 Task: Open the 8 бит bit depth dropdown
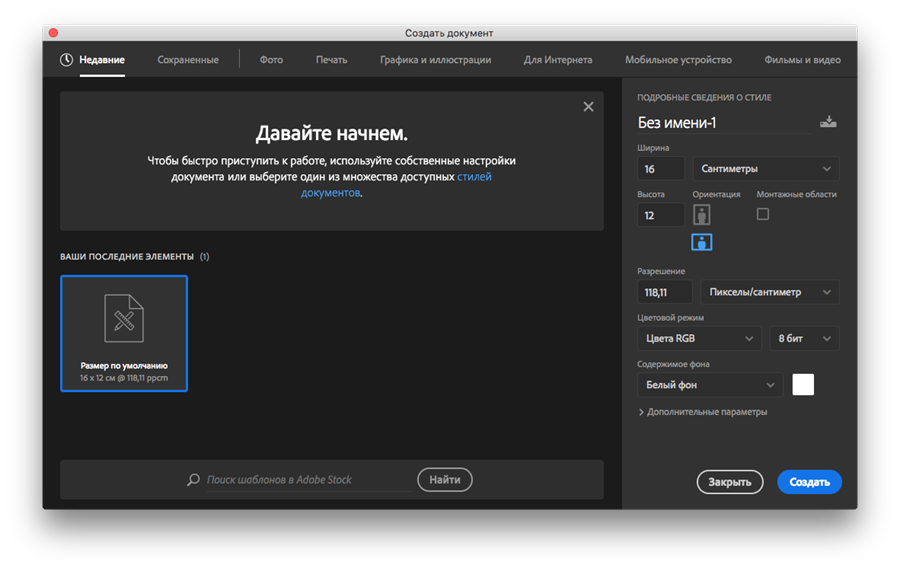tap(803, 339)
